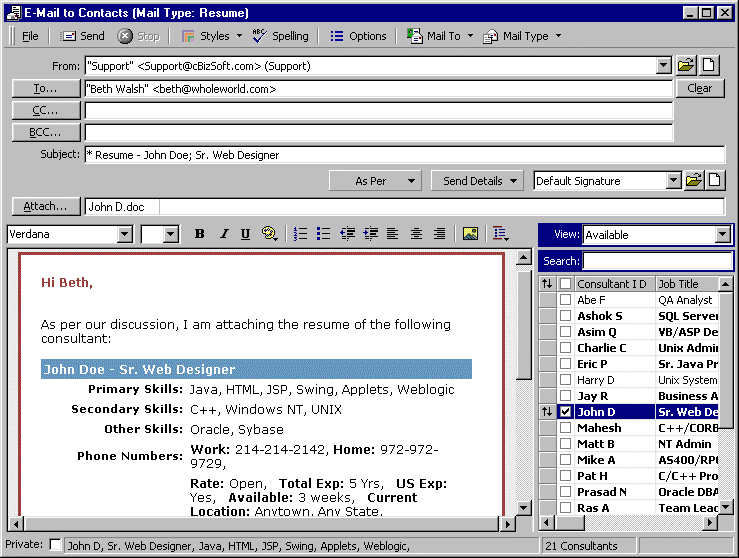Screen dimensions: 739x558
Task: Check the Asim Q consultant checkbox
Action: click(566, 332)
